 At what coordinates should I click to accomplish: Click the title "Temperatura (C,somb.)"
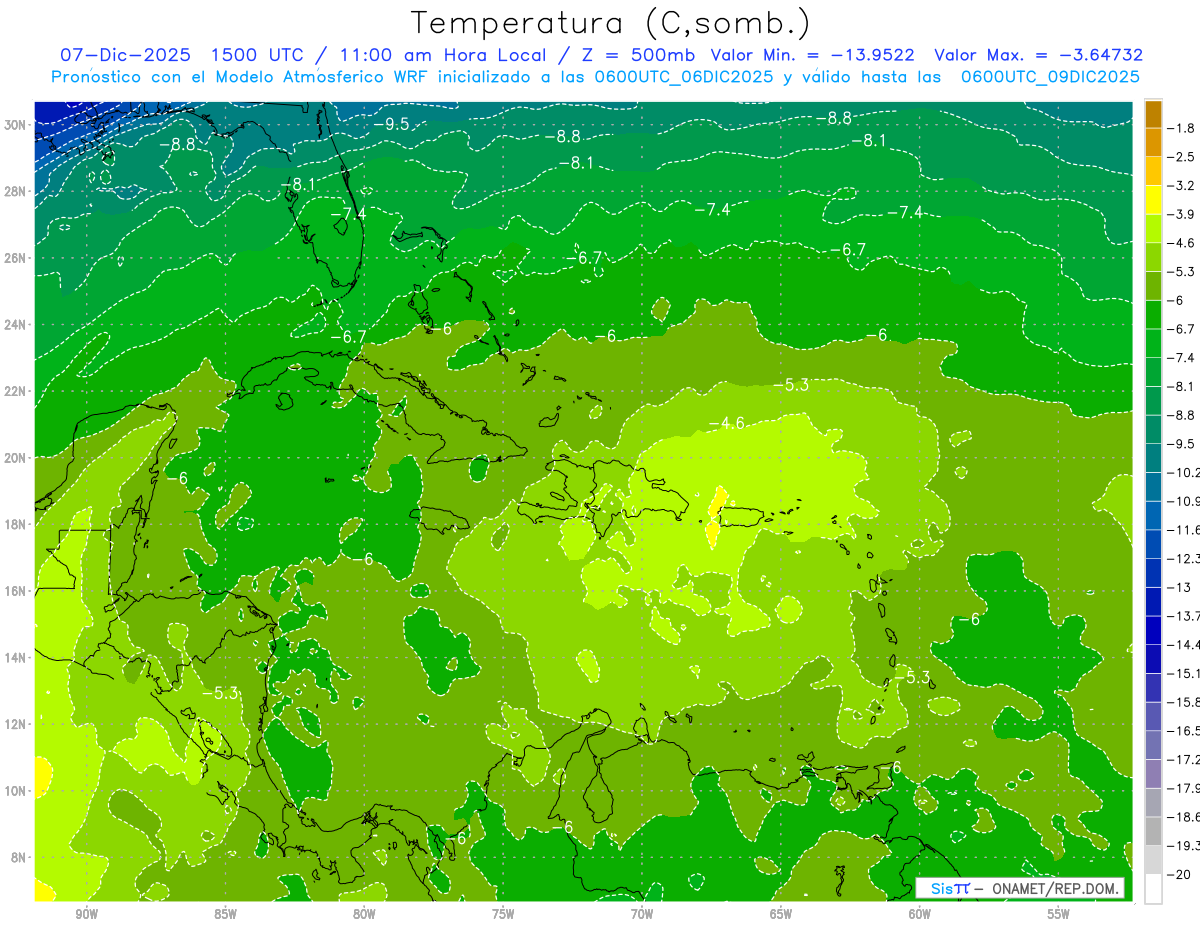pyautogui.click(x=611, y=23)
